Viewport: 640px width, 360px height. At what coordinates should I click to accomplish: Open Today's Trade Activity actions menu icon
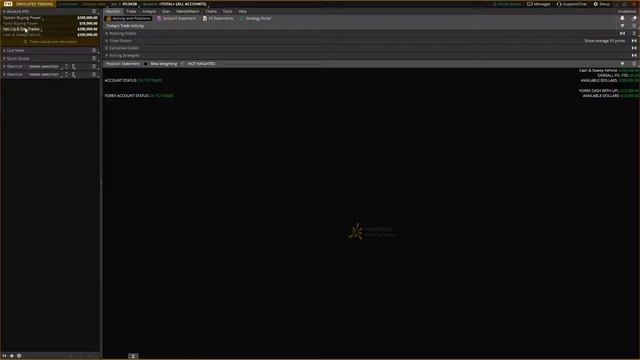[x=634, y=26]
